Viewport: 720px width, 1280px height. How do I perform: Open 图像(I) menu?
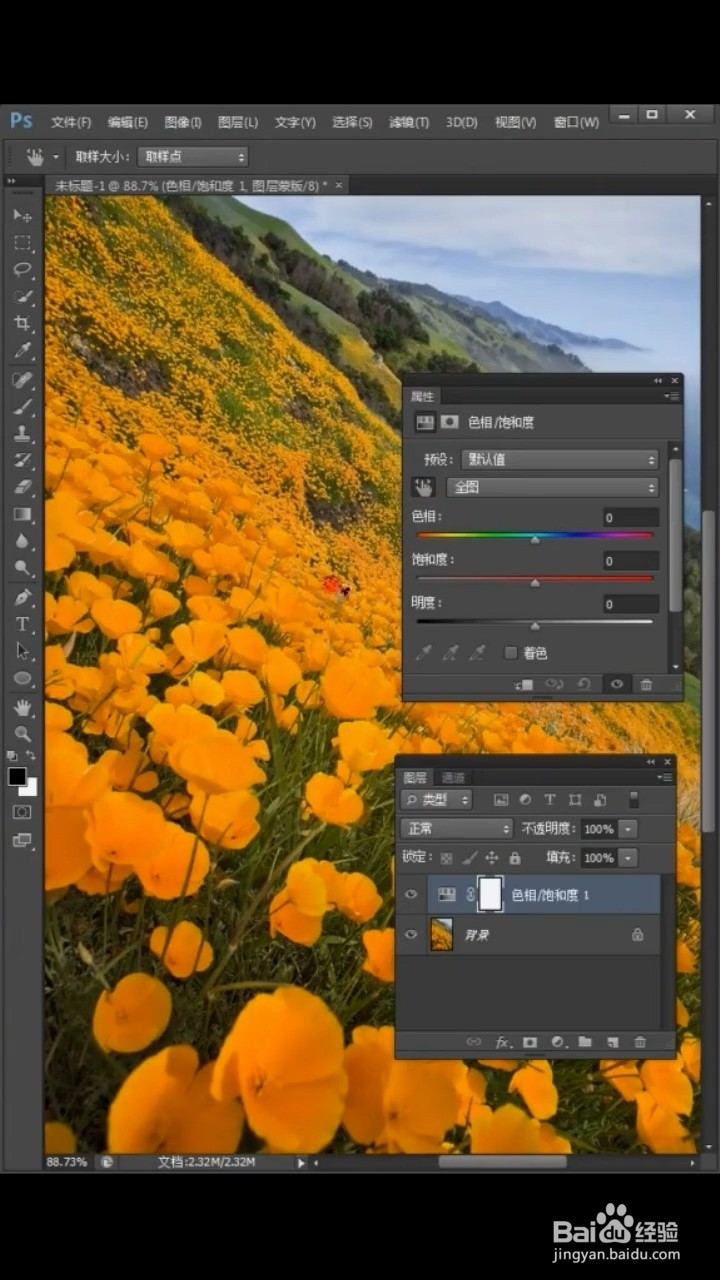click(x=183, y=122)
